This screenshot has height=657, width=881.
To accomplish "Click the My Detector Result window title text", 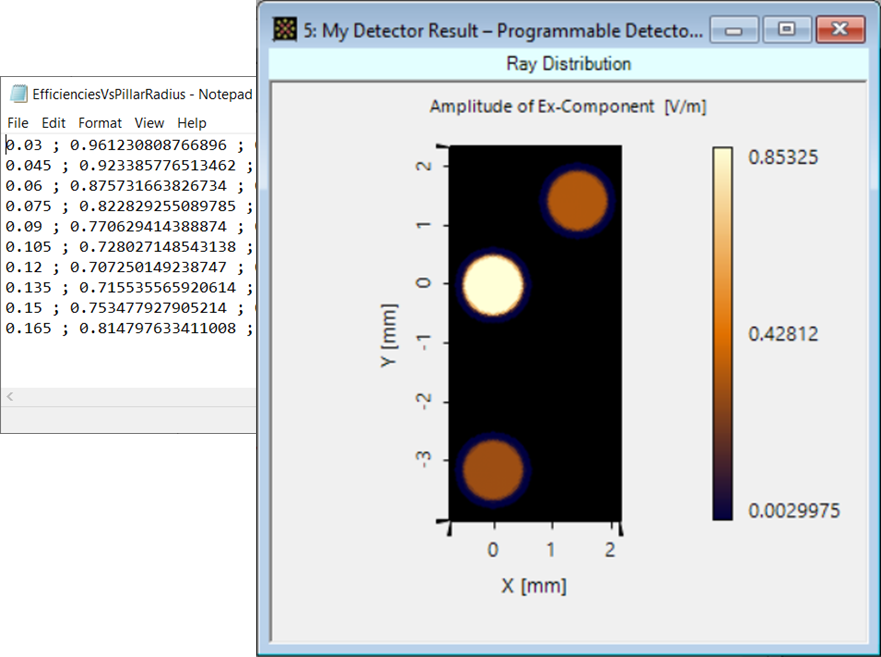I will click(503, 30).
